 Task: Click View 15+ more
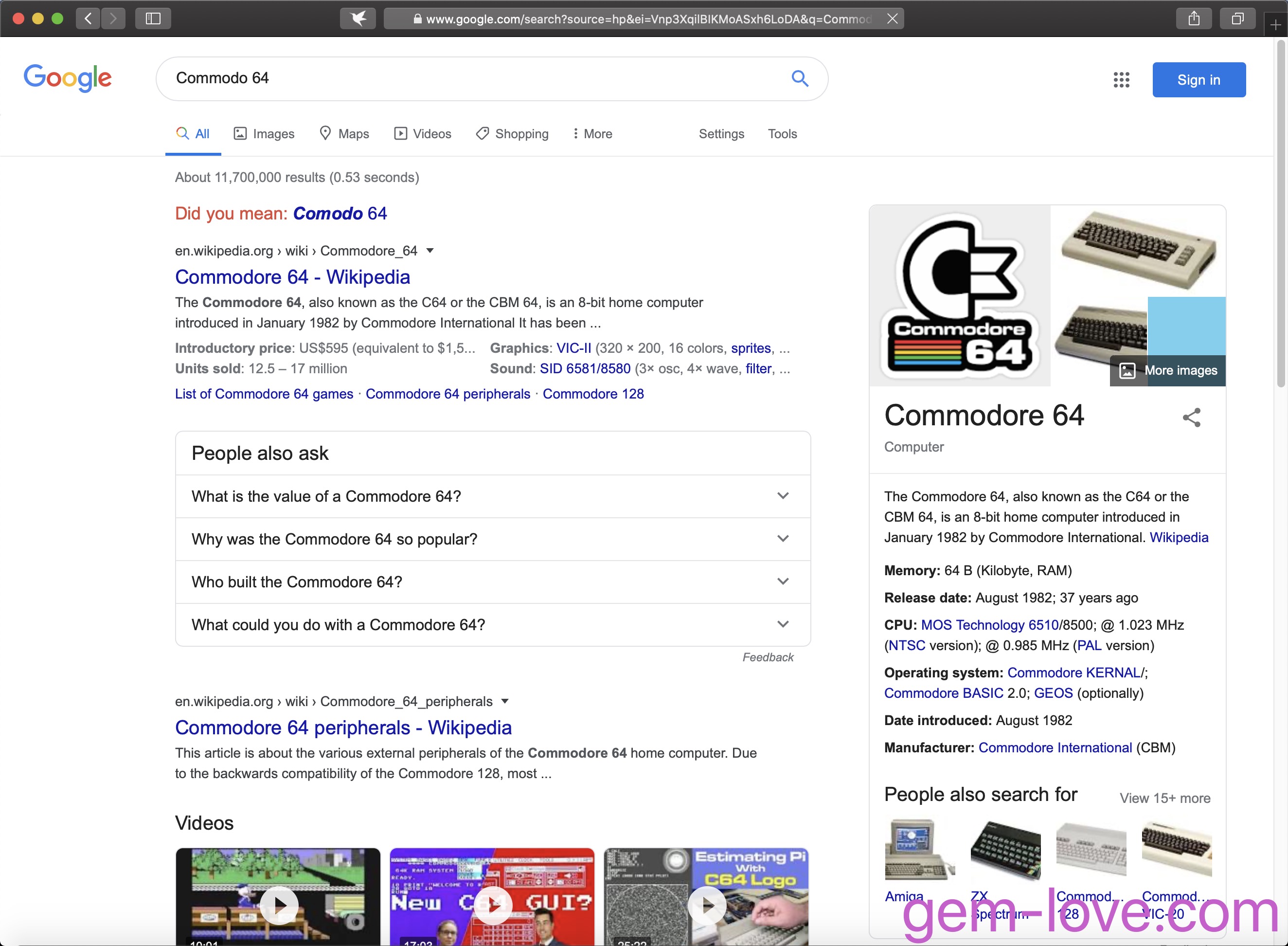click(1165, 798)
